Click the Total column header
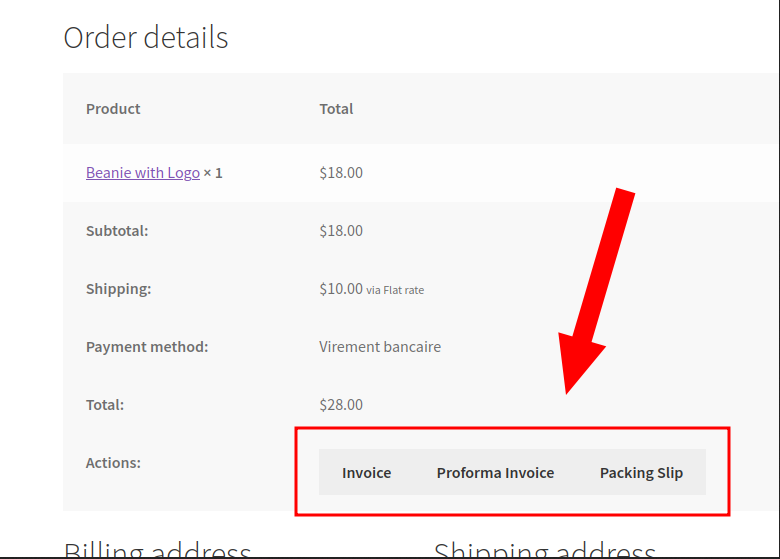Image resolution: width=780 pixels, height=559 pixels. [336, 108]
